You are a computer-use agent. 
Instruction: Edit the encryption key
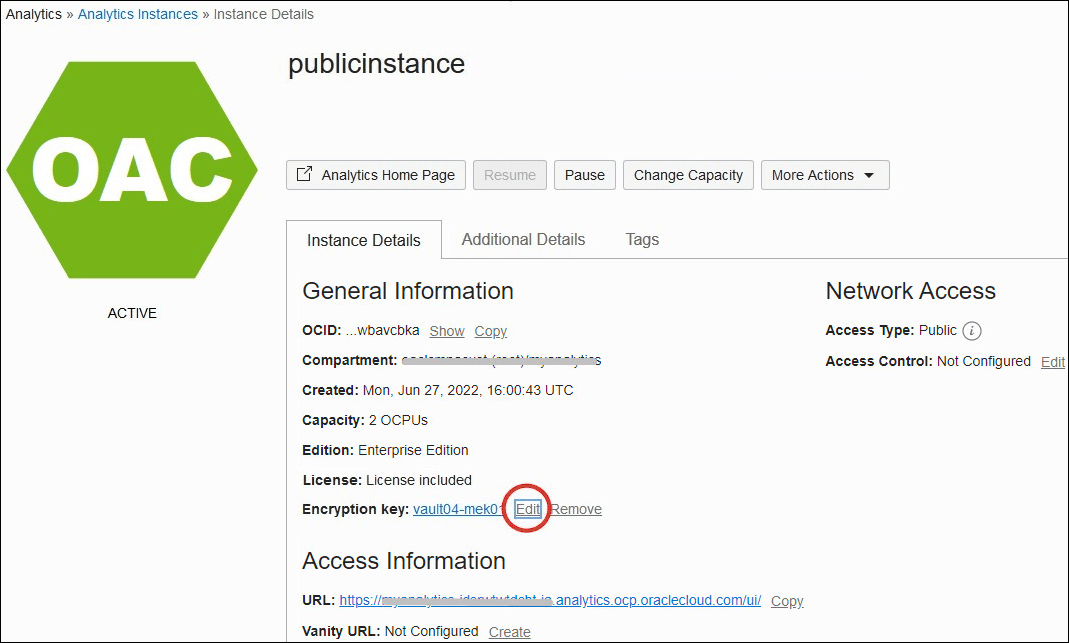tap(527, 509)
